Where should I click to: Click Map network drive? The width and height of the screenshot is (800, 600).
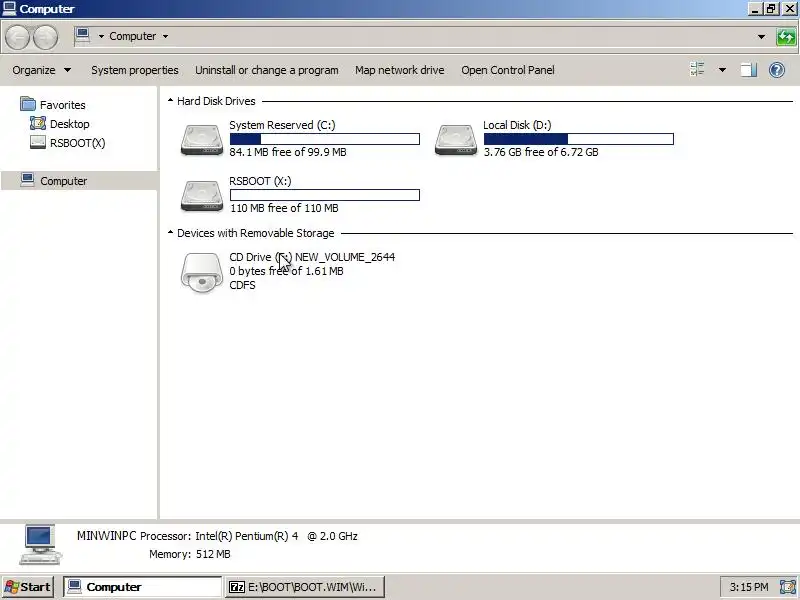(399, 70)
